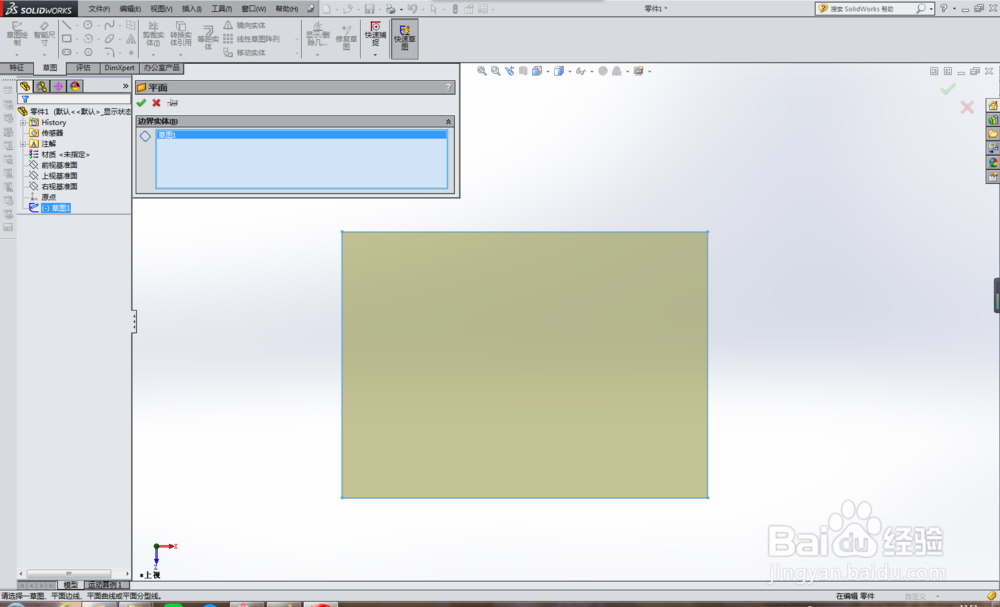Switch to the 评估 tab
Image resolution: width=1000 pixels, height=607 pixels.
coord(84,68)
